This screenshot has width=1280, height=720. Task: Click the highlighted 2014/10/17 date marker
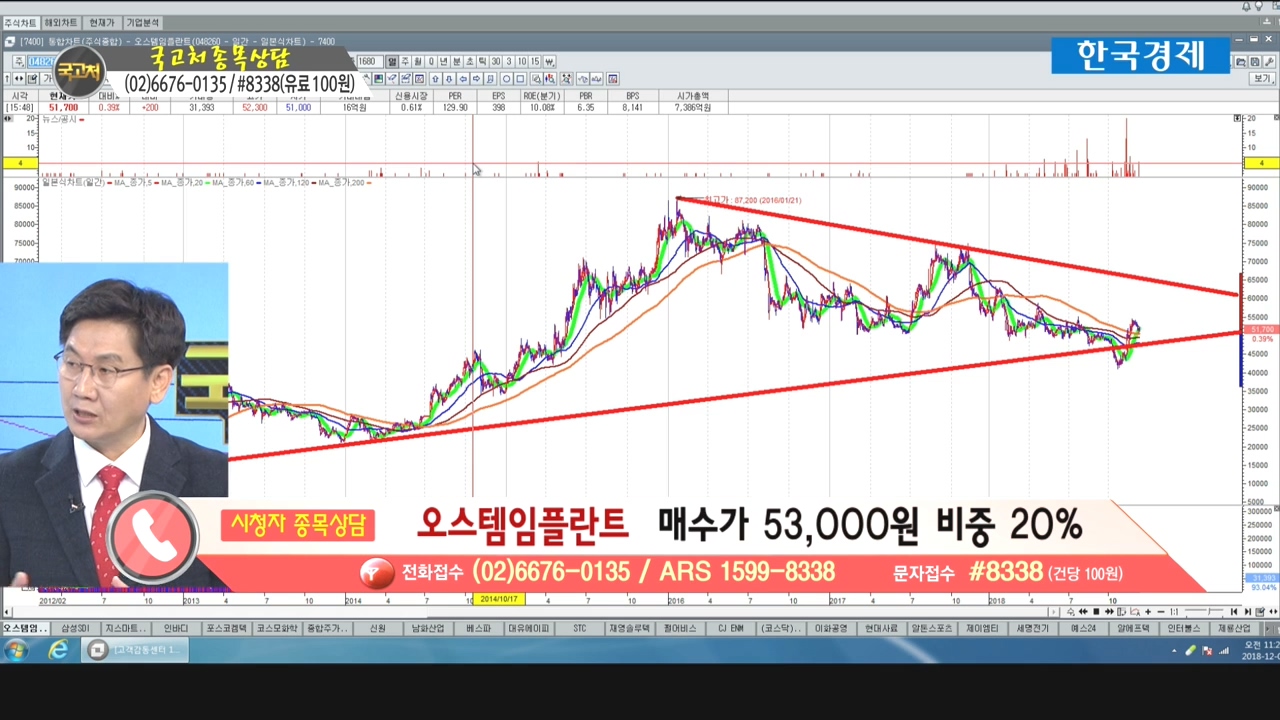[x=497, y=599]
